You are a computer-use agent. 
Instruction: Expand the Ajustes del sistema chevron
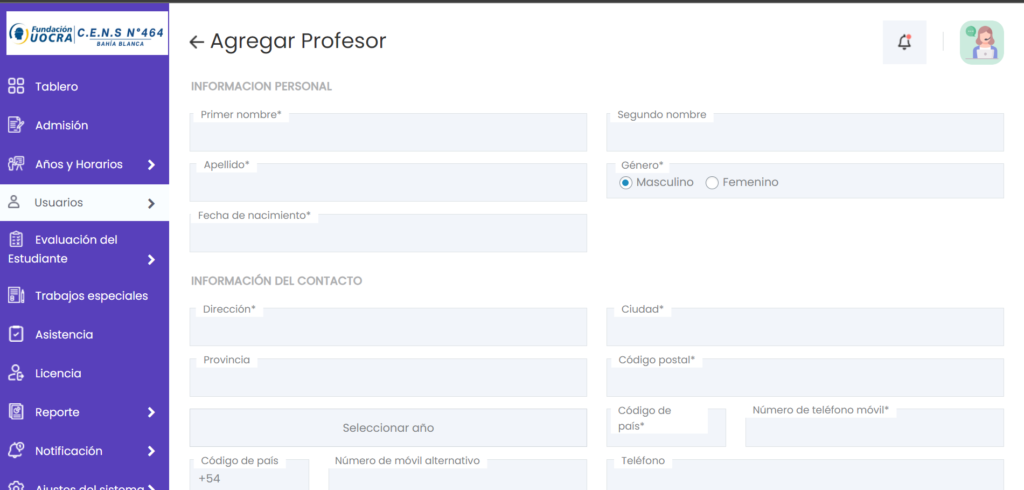[152, 487]
